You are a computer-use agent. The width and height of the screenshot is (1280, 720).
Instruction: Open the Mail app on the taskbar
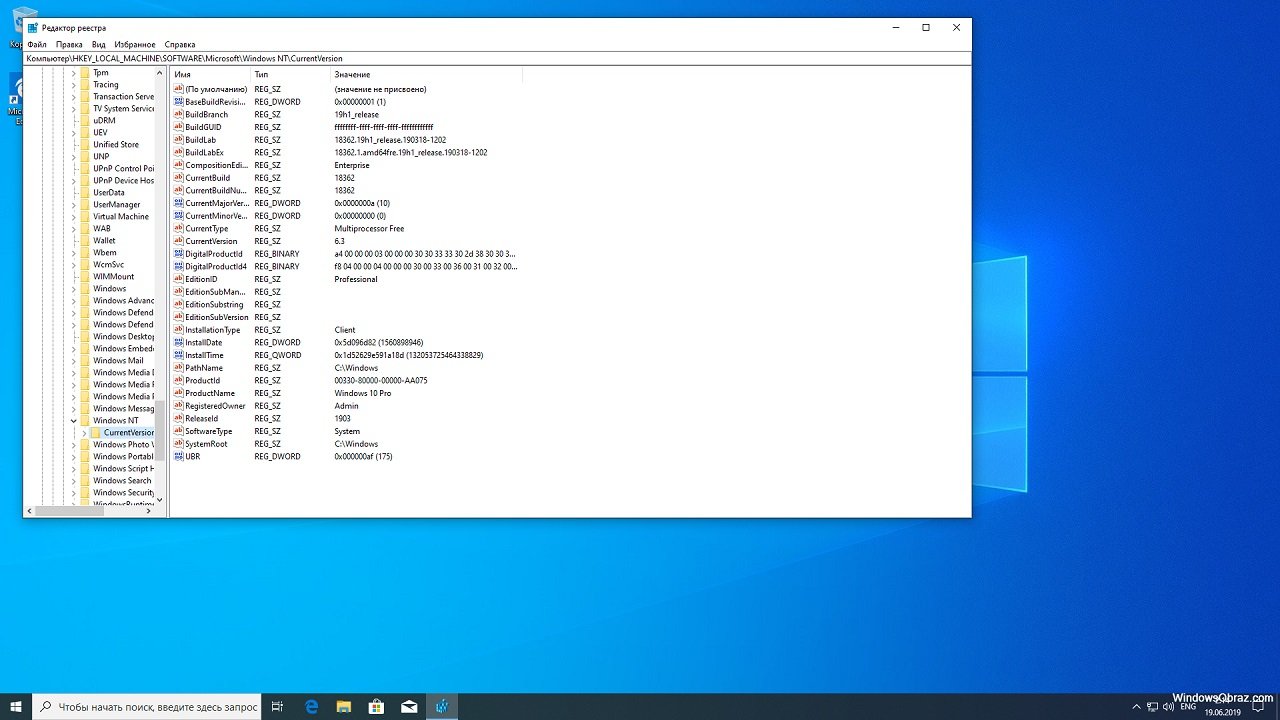point(408,706)
